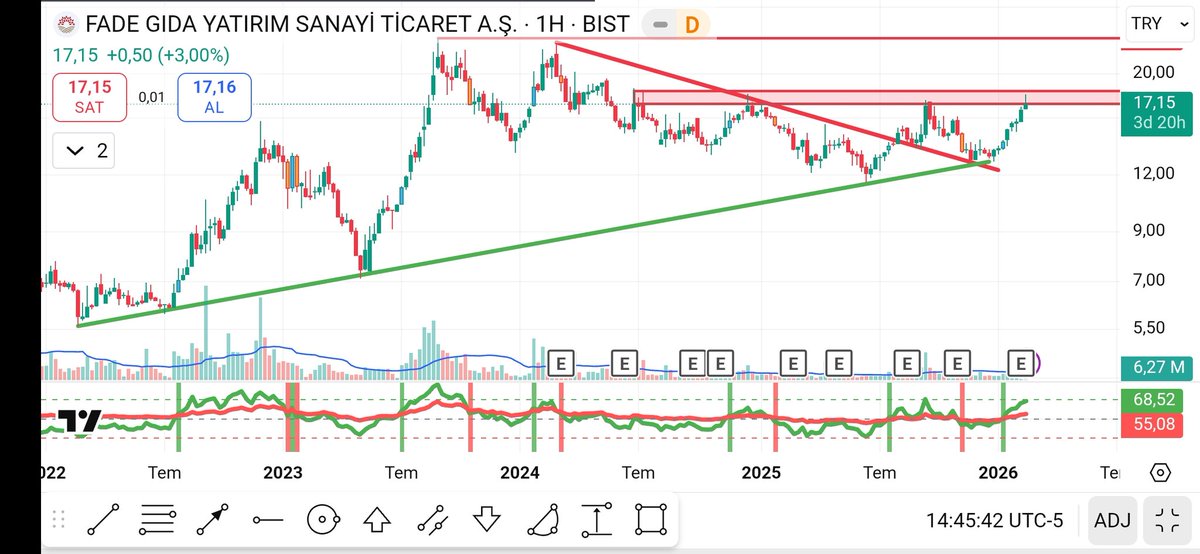Open rightmost E earnings marker near 2026
The image size is (1200, 554).
click(1021, 361)
